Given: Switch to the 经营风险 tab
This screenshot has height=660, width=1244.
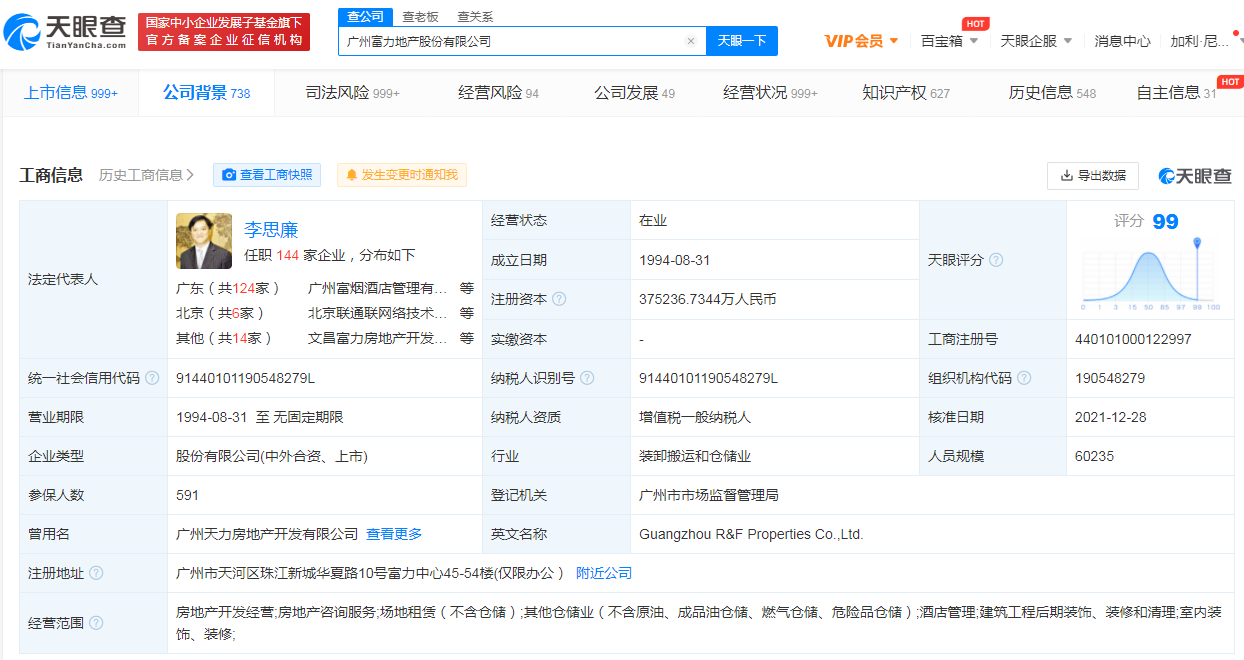Looking at the screenshot, I should coord(498,93).
